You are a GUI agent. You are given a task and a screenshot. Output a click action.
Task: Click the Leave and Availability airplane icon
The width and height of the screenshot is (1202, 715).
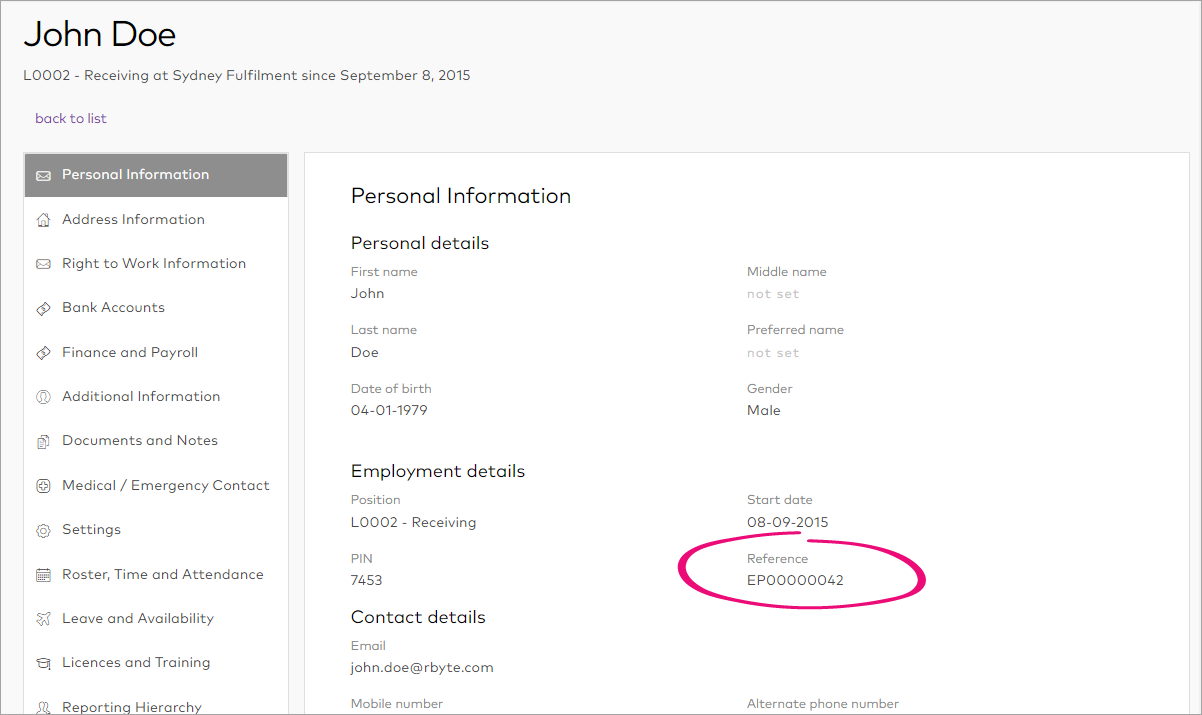tap(43, 619)
